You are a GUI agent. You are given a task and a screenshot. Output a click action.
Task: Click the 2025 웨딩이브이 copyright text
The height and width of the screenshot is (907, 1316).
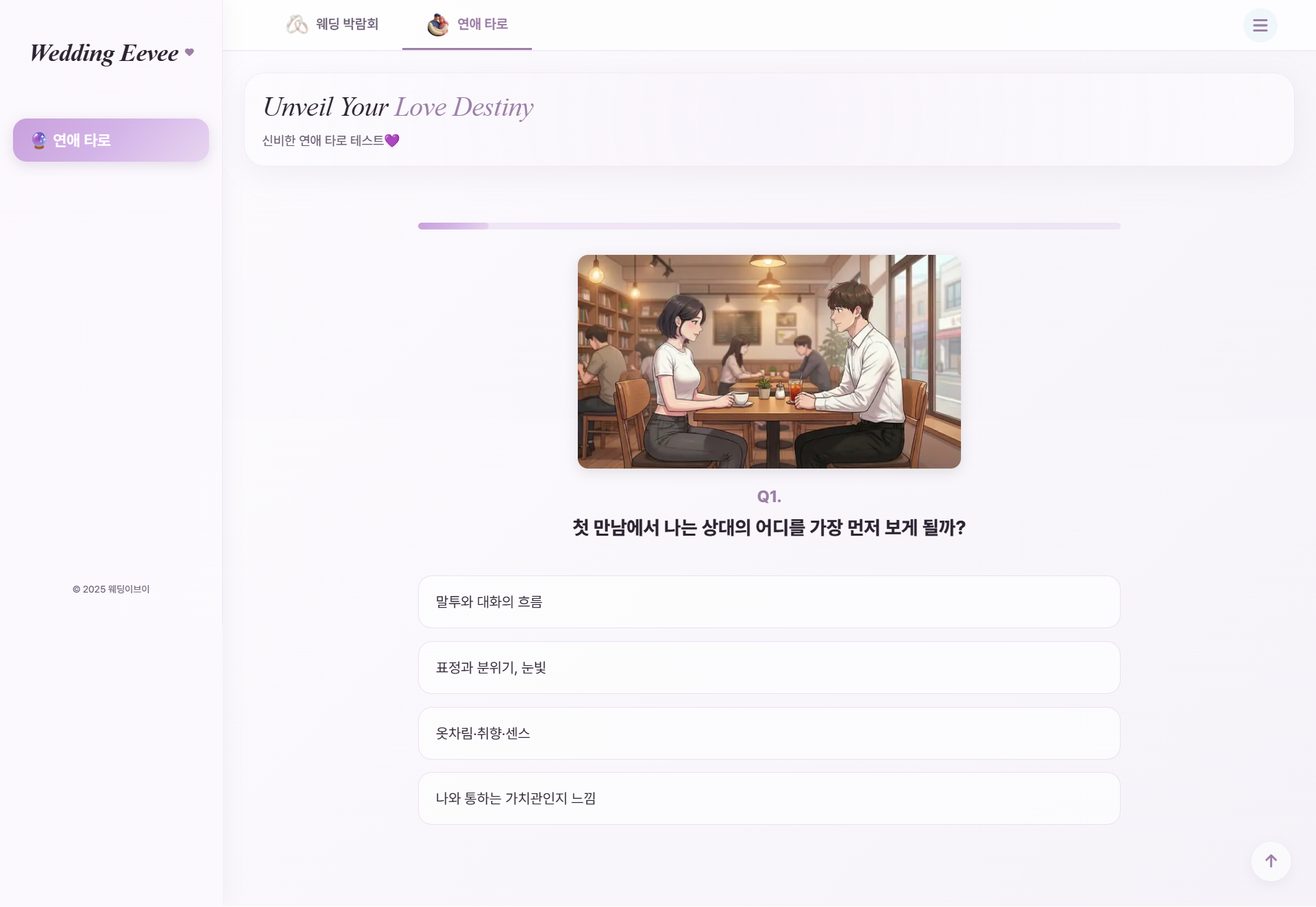coord(111,589)
